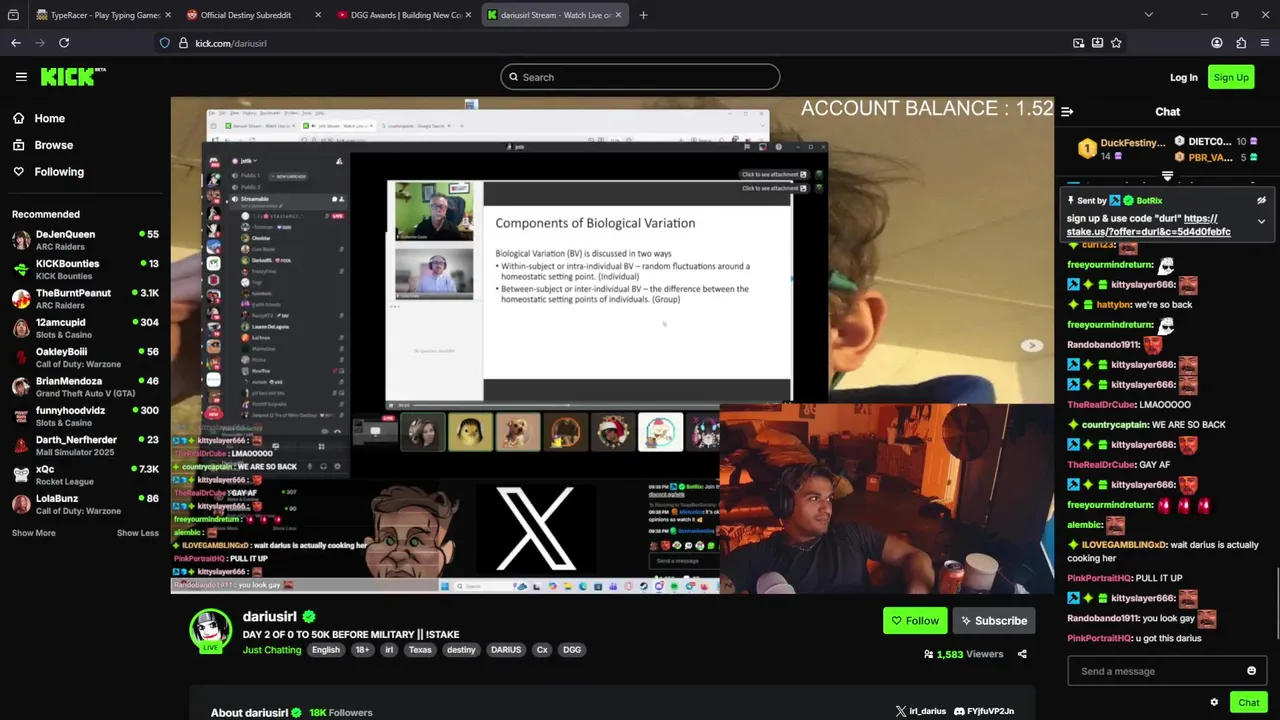Click the Log In button

tap(1184, 77)
